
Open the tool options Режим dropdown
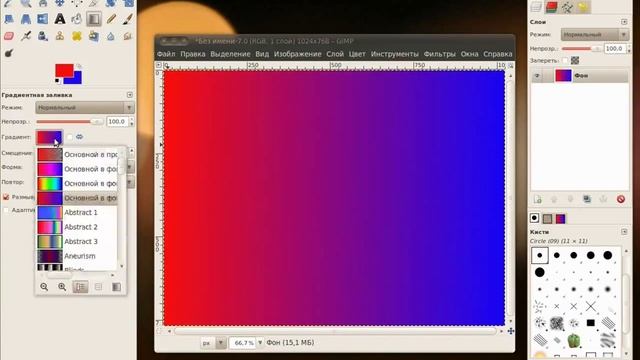[x=85, y=108]
